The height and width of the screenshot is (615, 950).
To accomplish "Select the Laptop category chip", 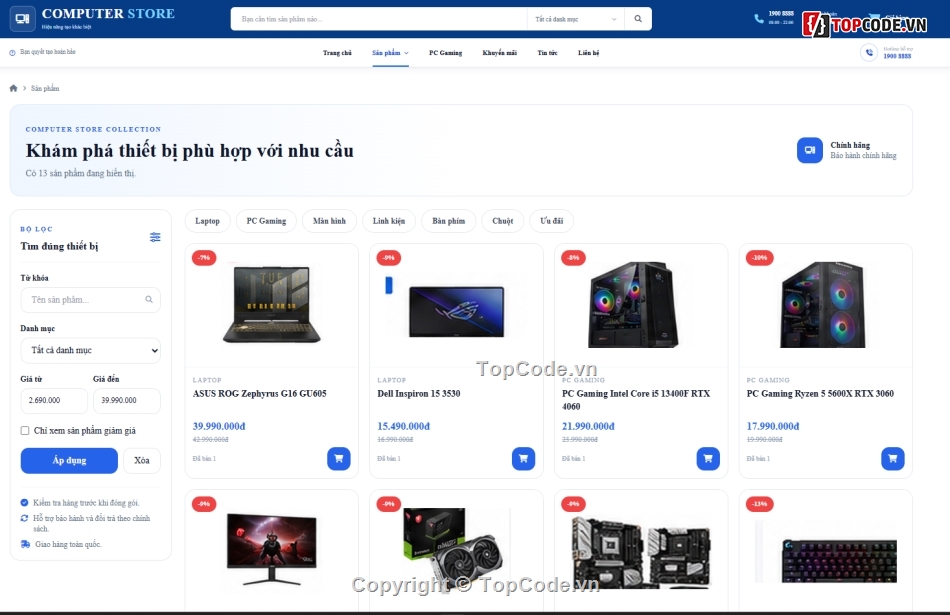I will tap(207, 221).
